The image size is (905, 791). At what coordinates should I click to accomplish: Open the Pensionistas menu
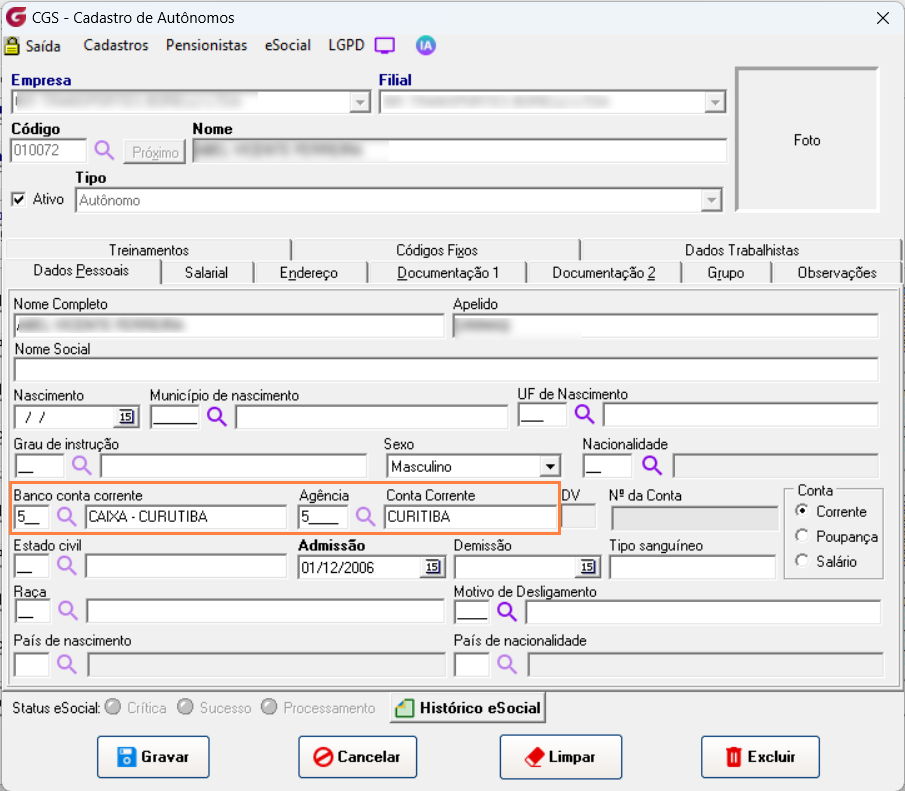(x=207, y=45)
